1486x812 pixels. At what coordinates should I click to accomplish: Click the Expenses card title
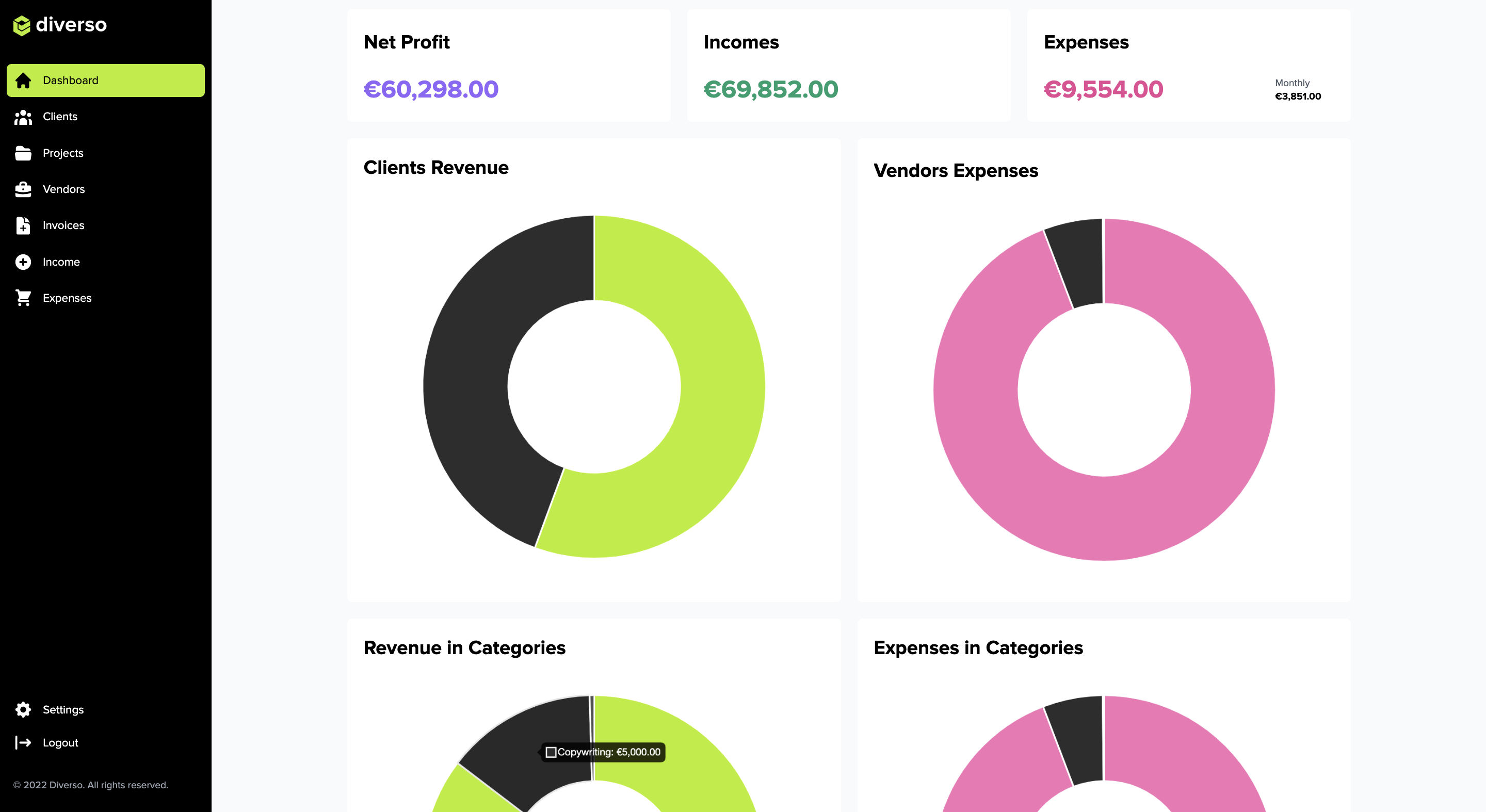click(x=1086, y=42)
